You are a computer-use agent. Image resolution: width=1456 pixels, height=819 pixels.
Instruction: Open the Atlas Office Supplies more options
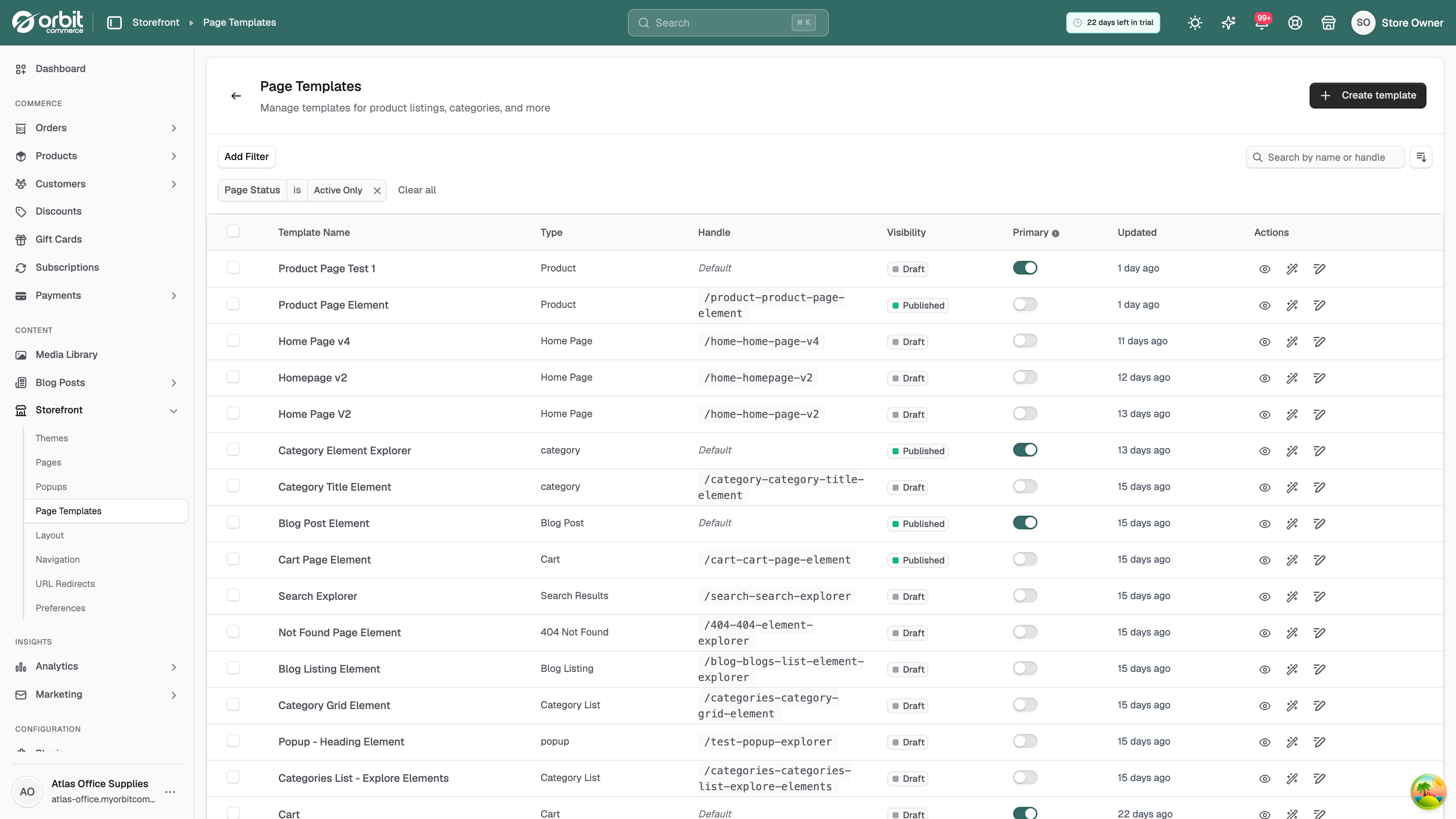170,792
